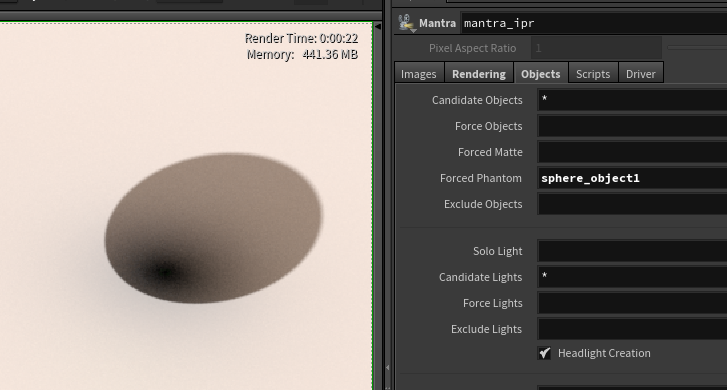Open the Images tab

pyautogui.click(x=419, y=74)
